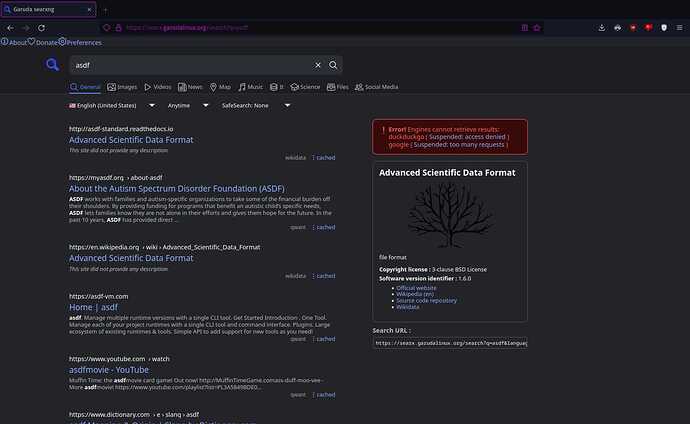Open cached link for Wikipedia result

coord(326,276)
